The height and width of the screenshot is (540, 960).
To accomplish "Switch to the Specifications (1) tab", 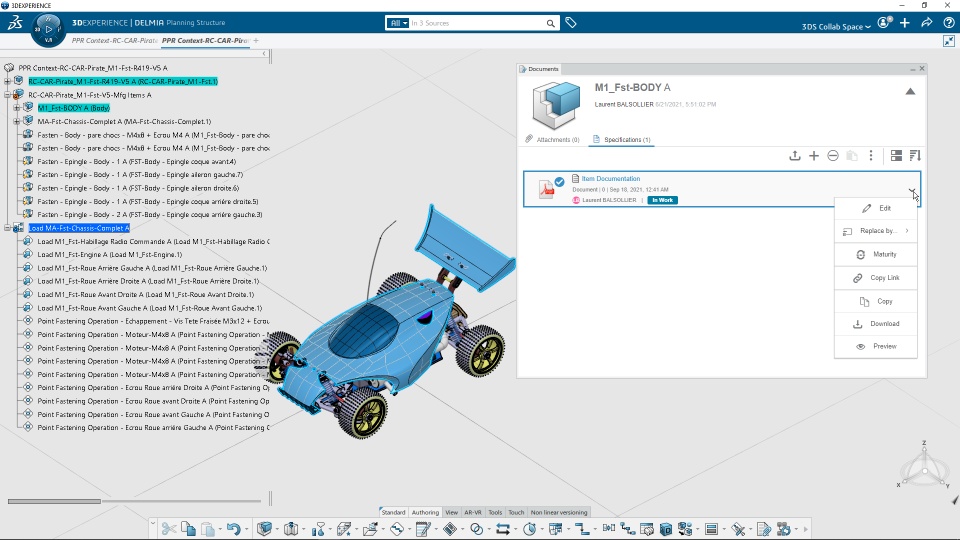I will pos(621,140).
